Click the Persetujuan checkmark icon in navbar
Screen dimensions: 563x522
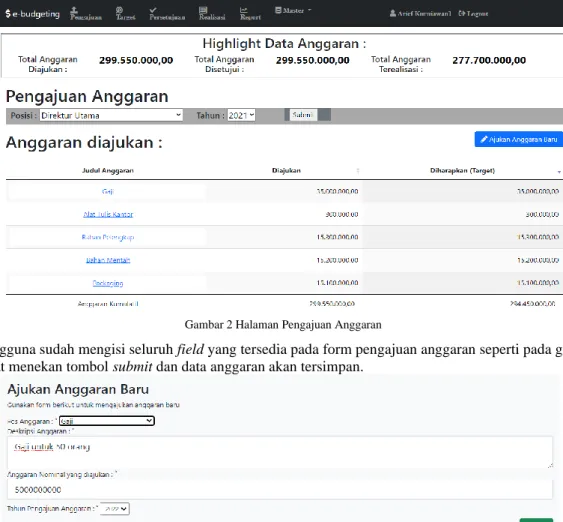[x=153, y=10]
